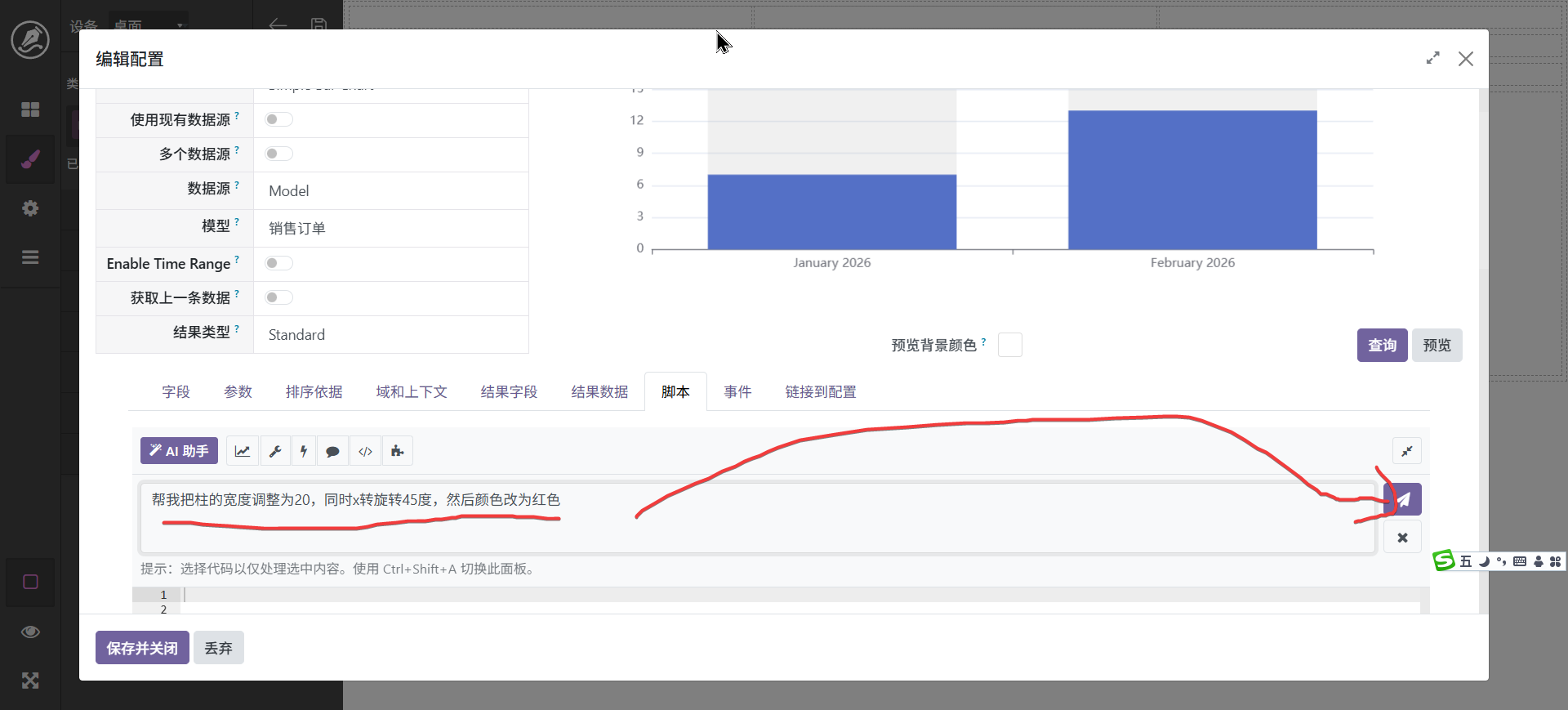Switch to the 结果数据 tab

[x=599, y=392]
